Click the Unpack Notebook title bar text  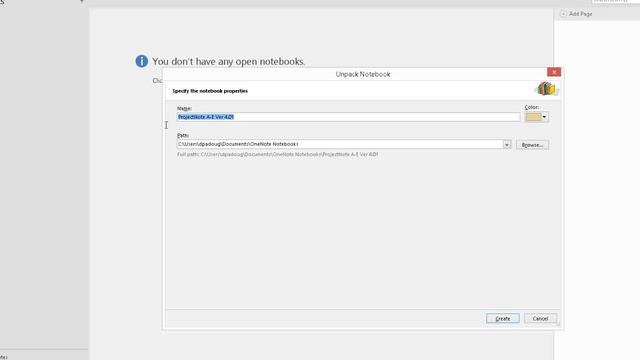pos(363,74)
